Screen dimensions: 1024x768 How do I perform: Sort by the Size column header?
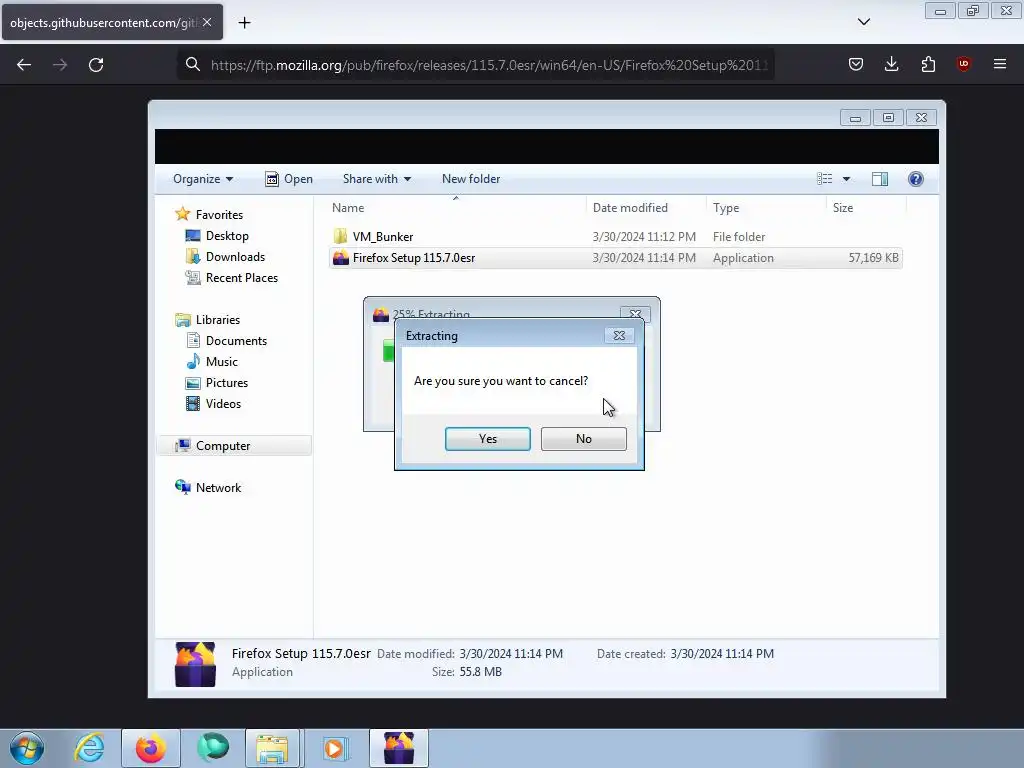click(866, 208)
